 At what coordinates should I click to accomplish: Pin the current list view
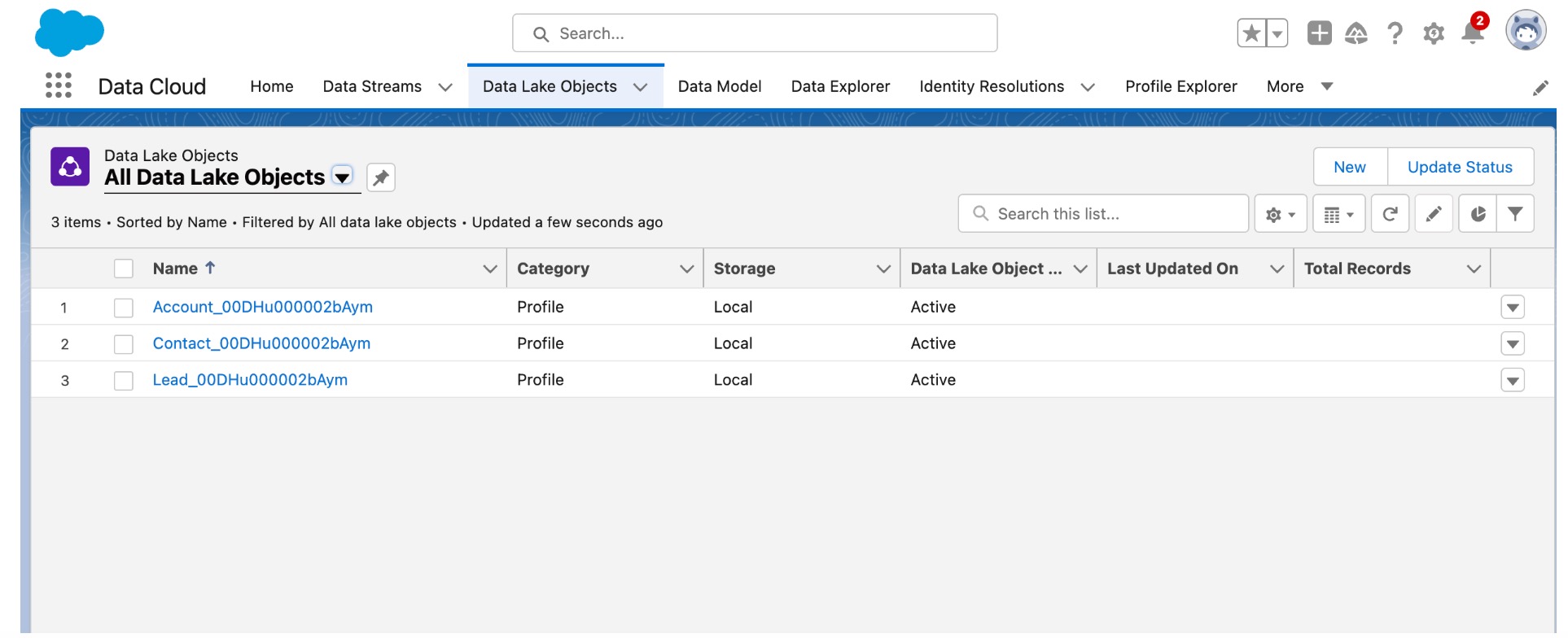(381, 177)
